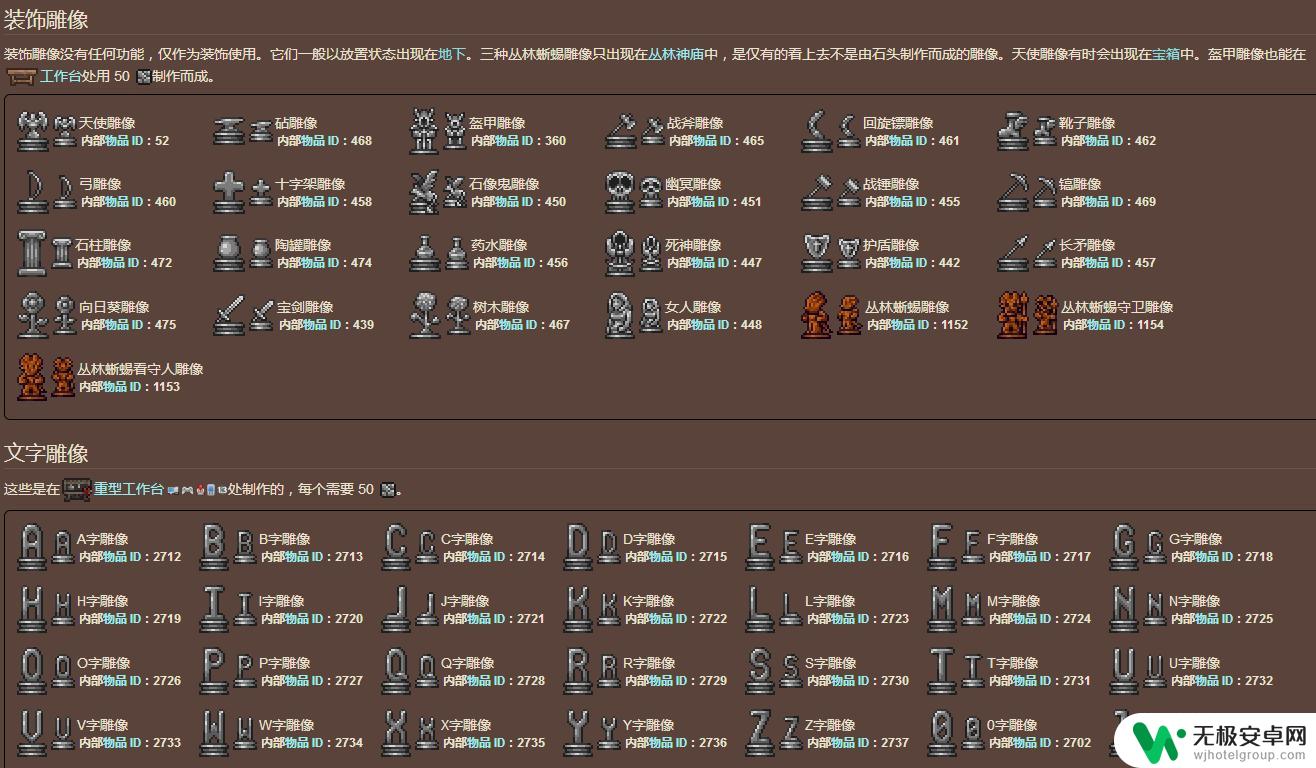This screenshot has width=1316, height=768.
Task: Open the 工作台 (Work Bench) link
Action: 61,77
